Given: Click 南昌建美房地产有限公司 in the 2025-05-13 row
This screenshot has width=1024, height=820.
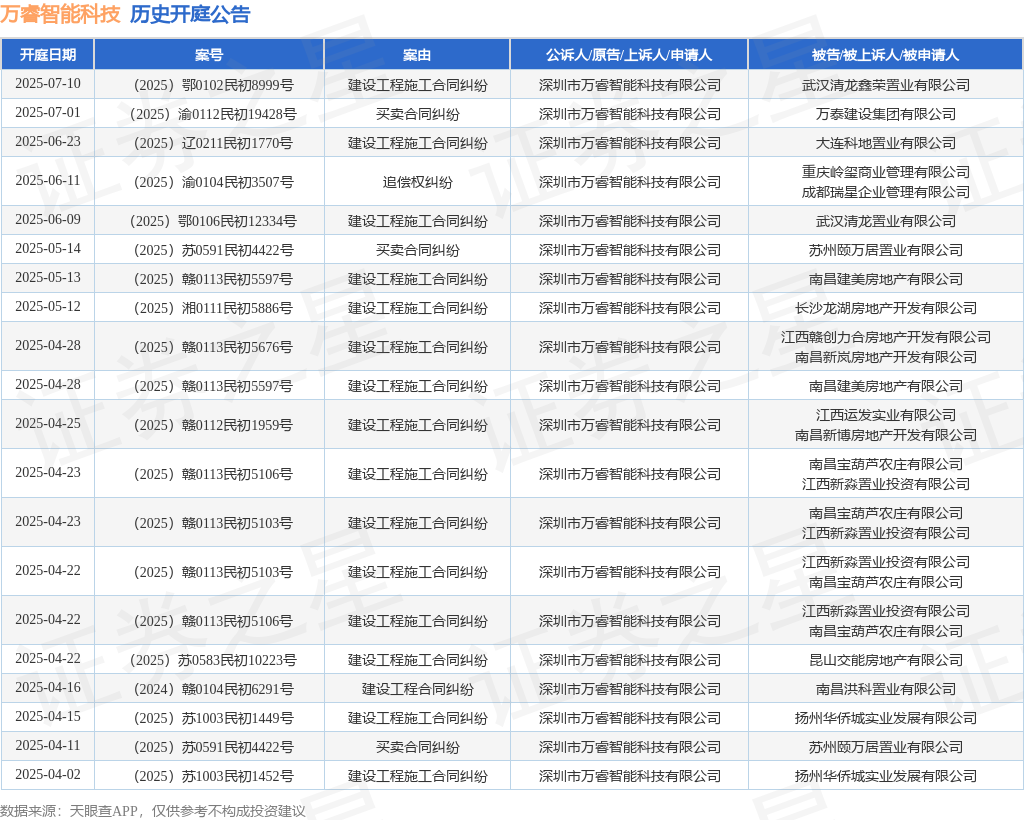Looking at the screenshot, I should (886, 279).
